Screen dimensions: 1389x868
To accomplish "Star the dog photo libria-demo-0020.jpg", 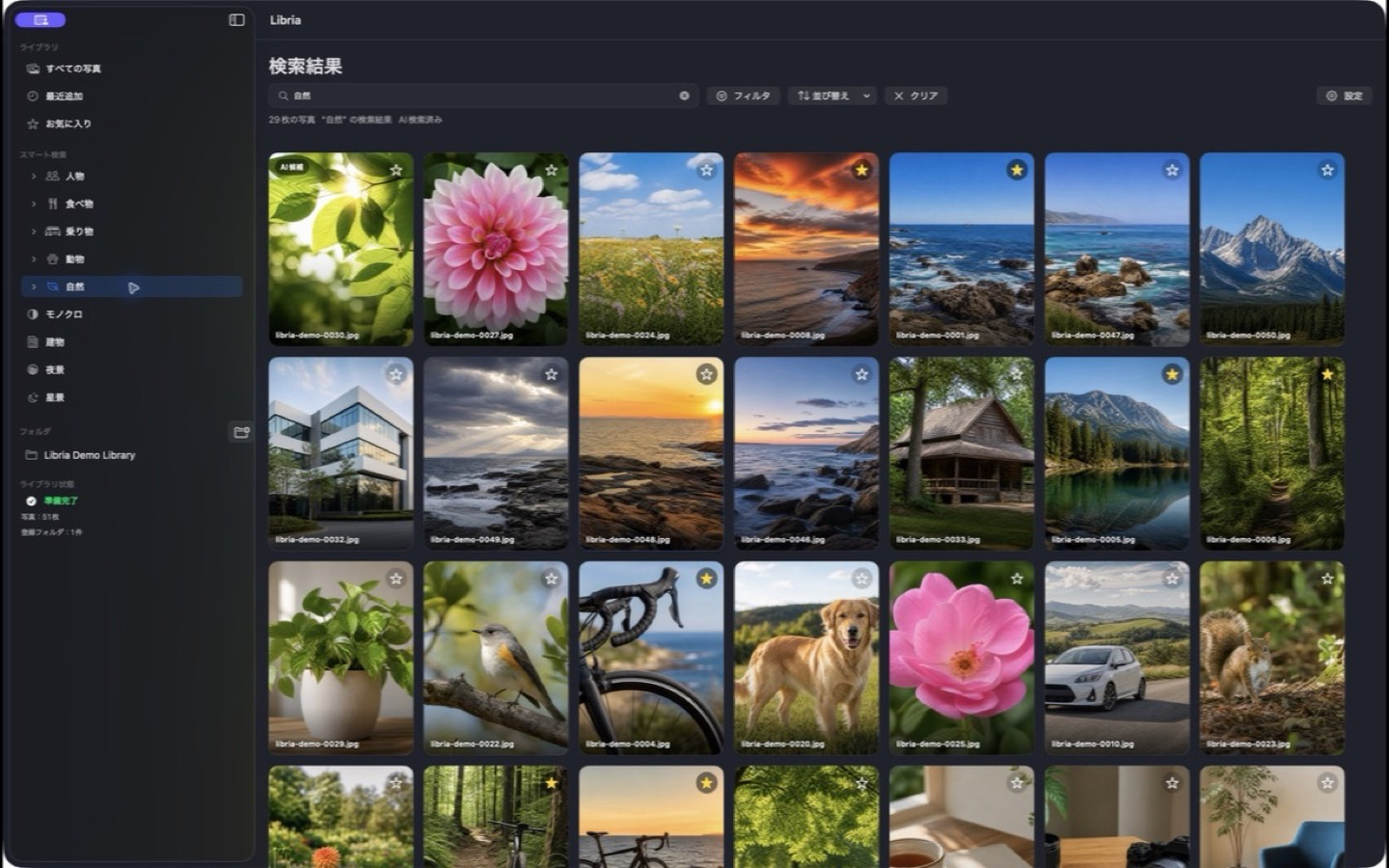I will (862, 579).
